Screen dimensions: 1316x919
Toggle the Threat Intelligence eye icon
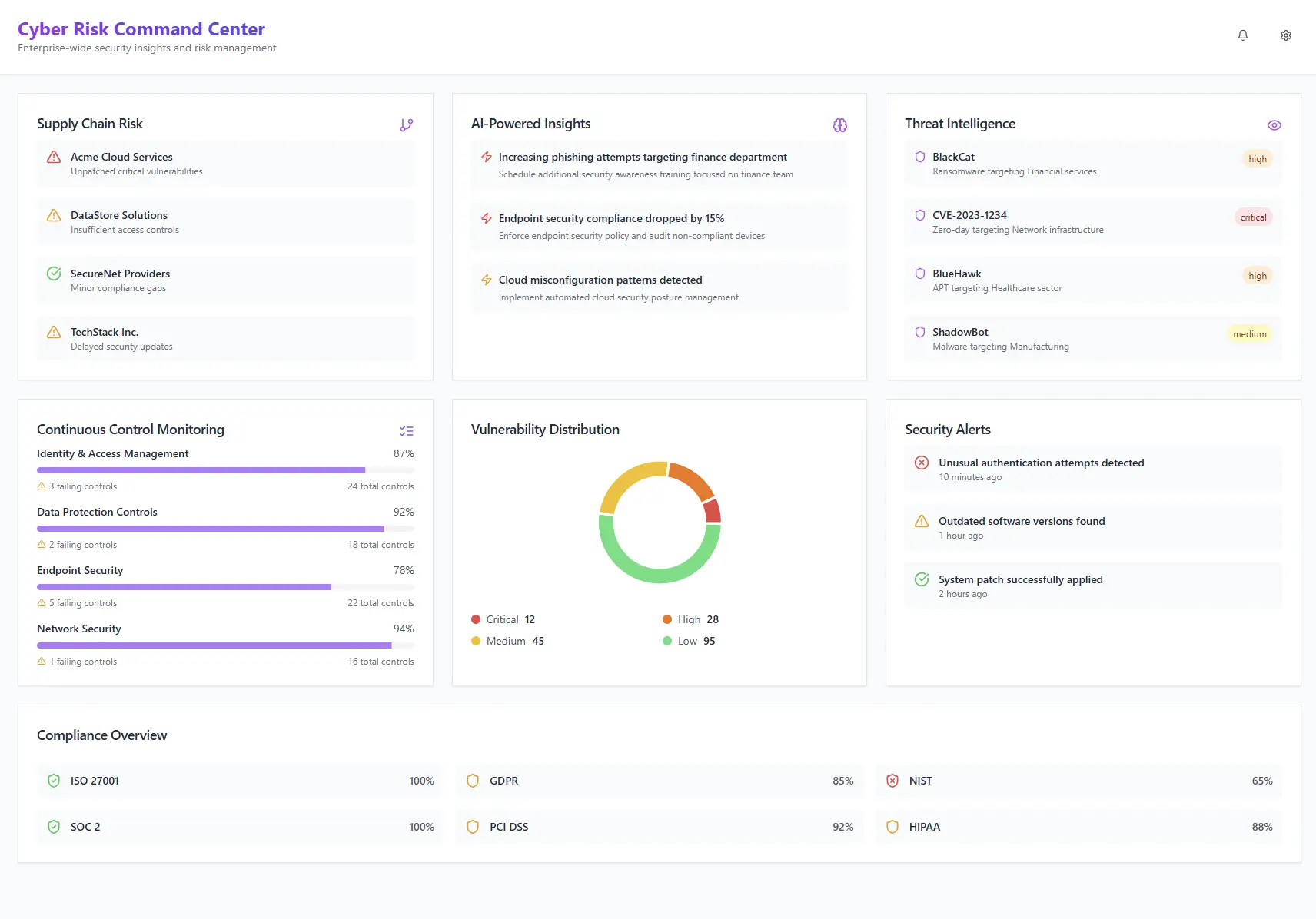1274,124
